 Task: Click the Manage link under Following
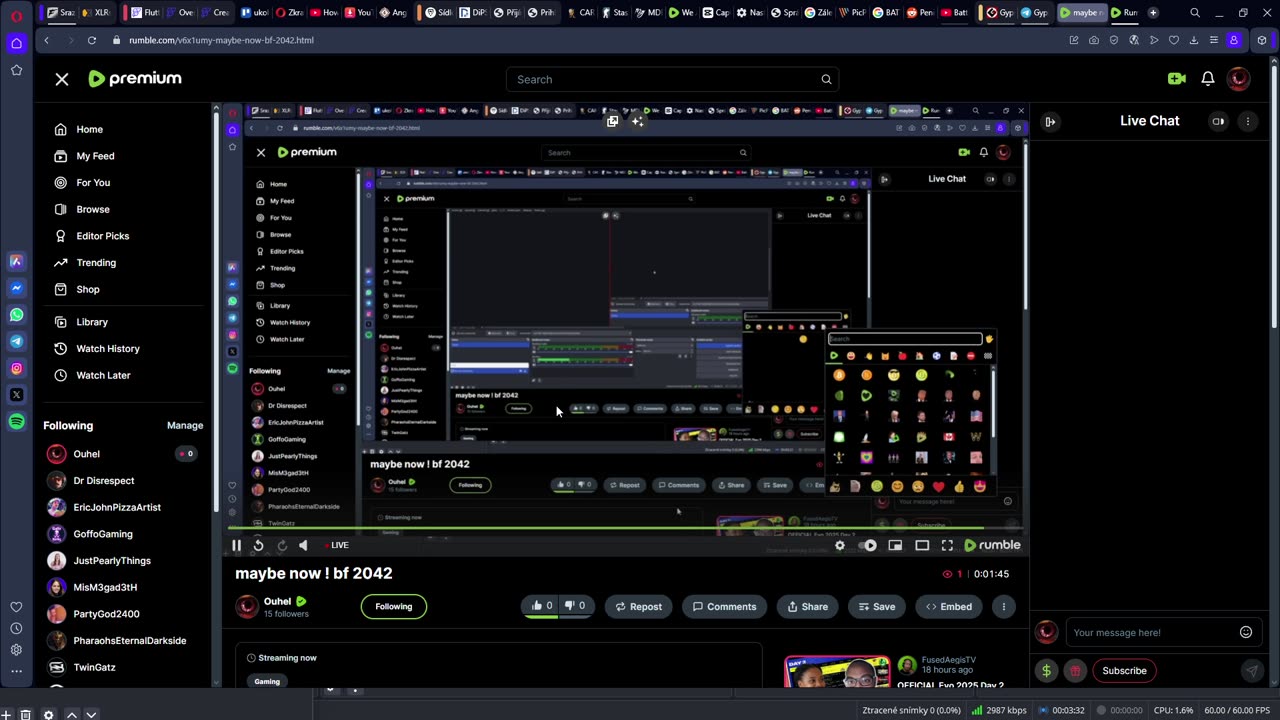pos(185,425)
